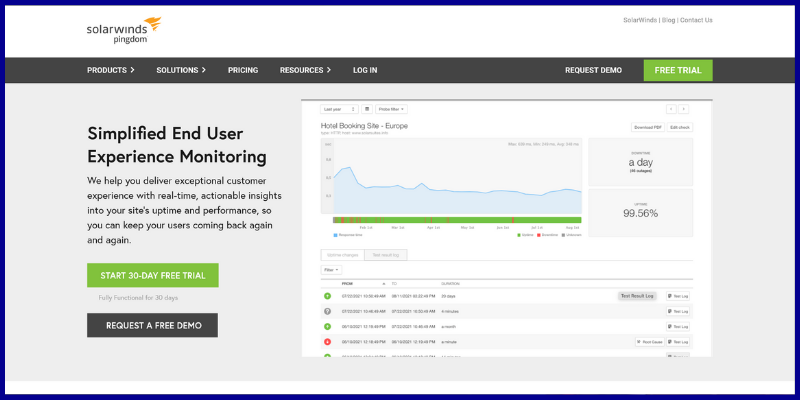Viewport: 800px width, 400px height.
Task: Click the Test Result Log tooltip label
Action: 637,296
